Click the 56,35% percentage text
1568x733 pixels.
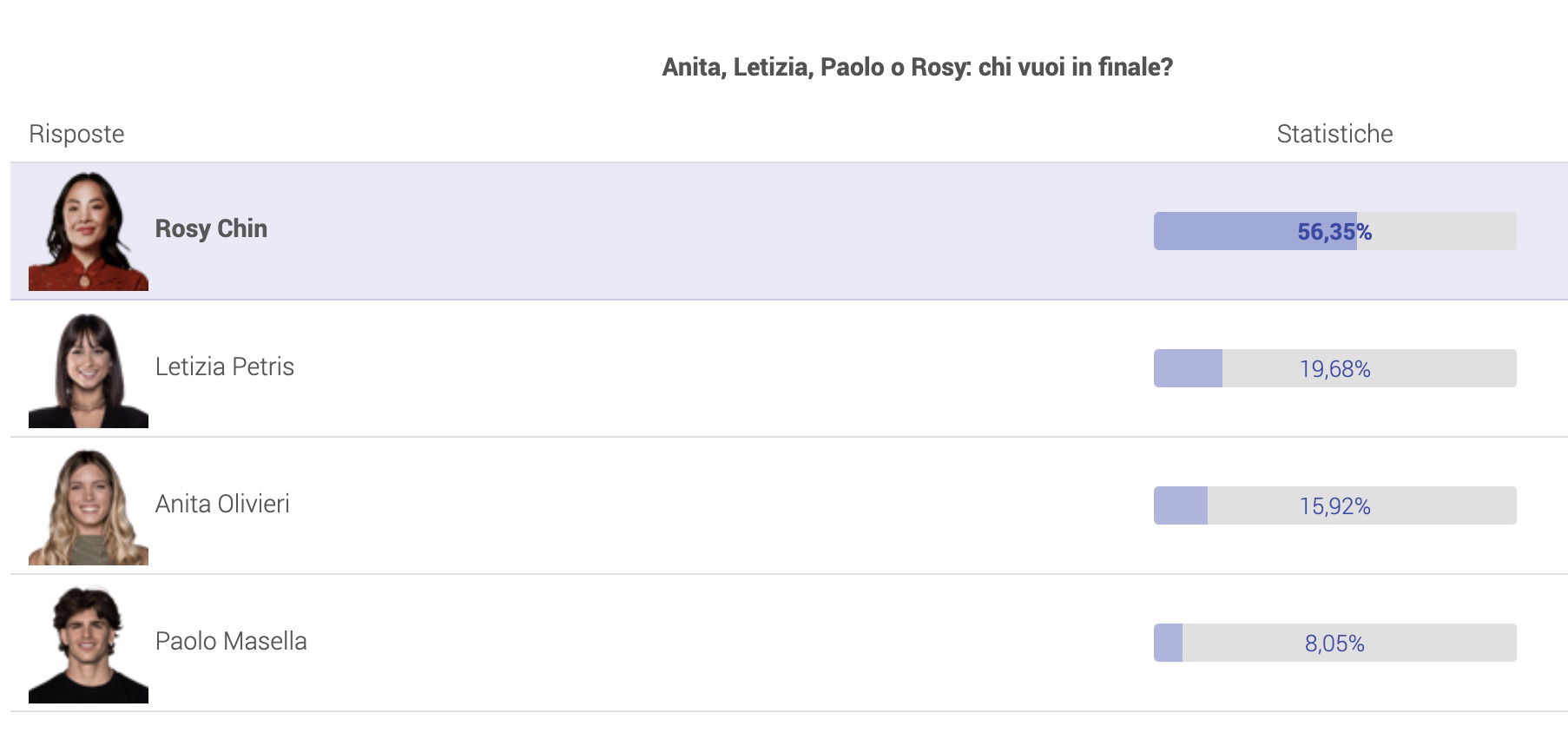pyautogui.click(x=1334, y=232)
